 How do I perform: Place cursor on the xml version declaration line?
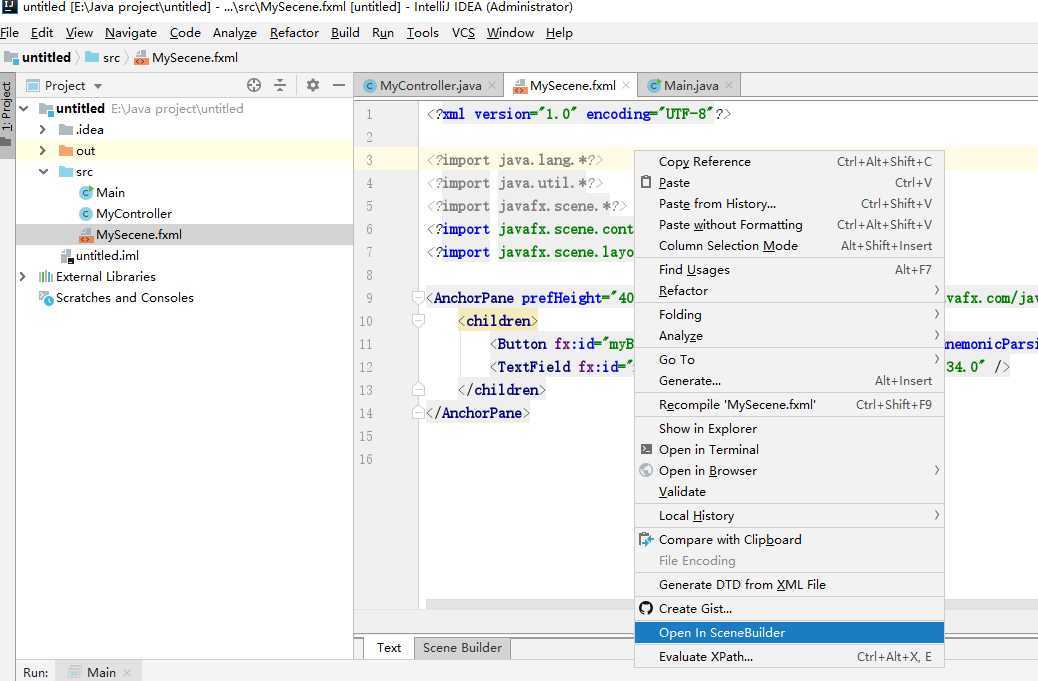tap(579, 114)
